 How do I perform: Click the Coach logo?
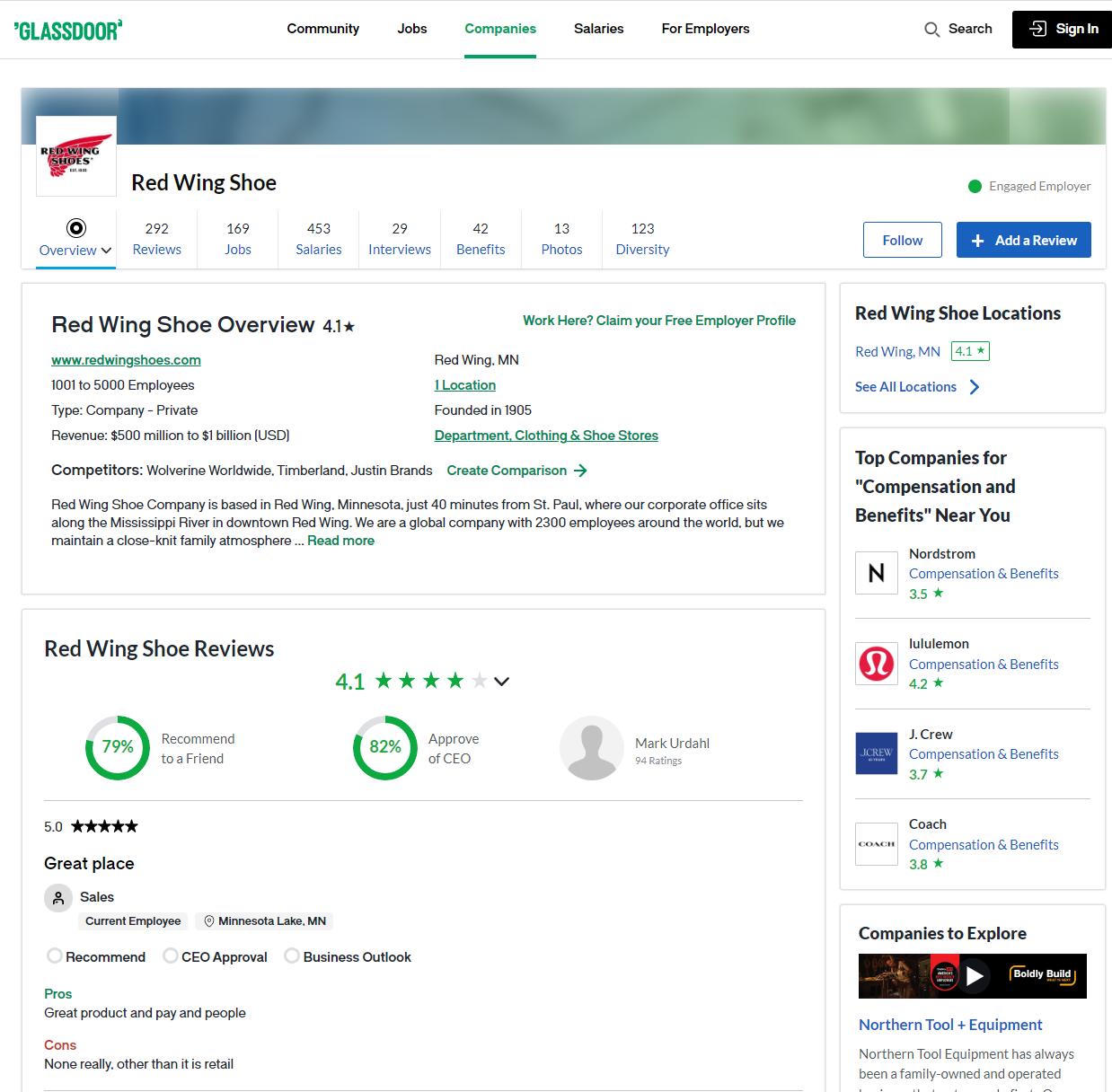pyautogui.click(x=876, y=844)
